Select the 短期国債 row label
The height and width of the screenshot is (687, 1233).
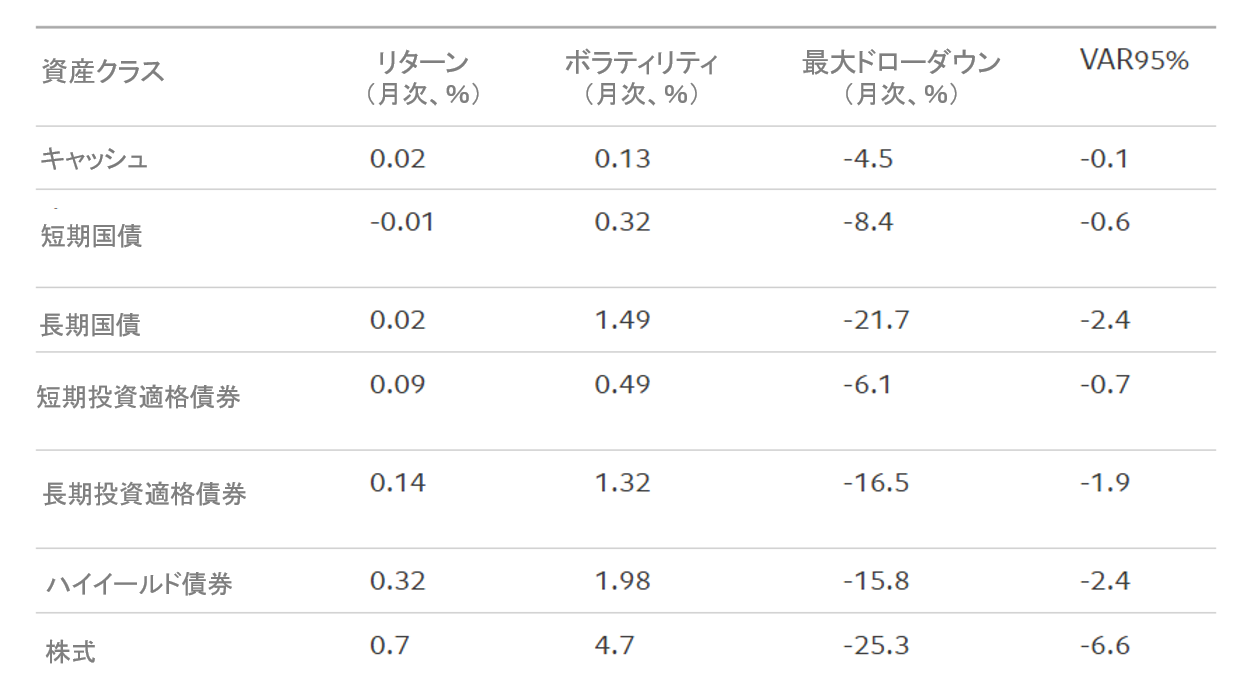(x=91, y=236)
